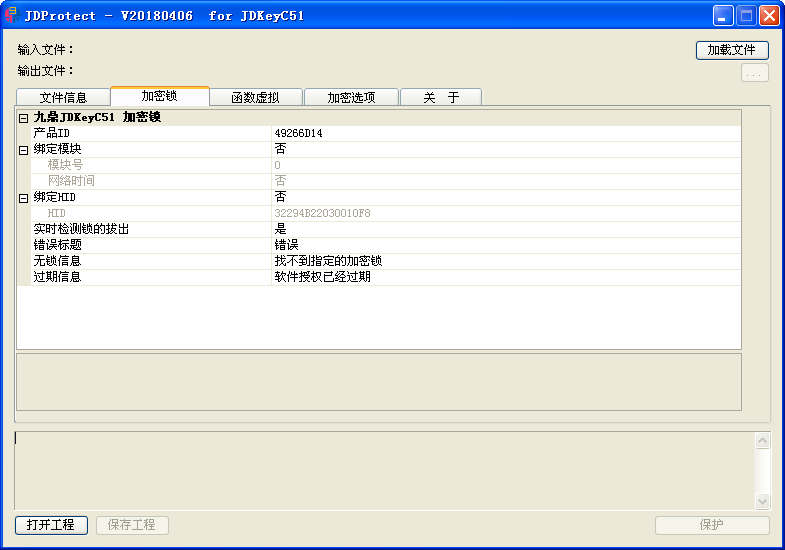Switch to the 文件信息 tab

coord(63,97)
